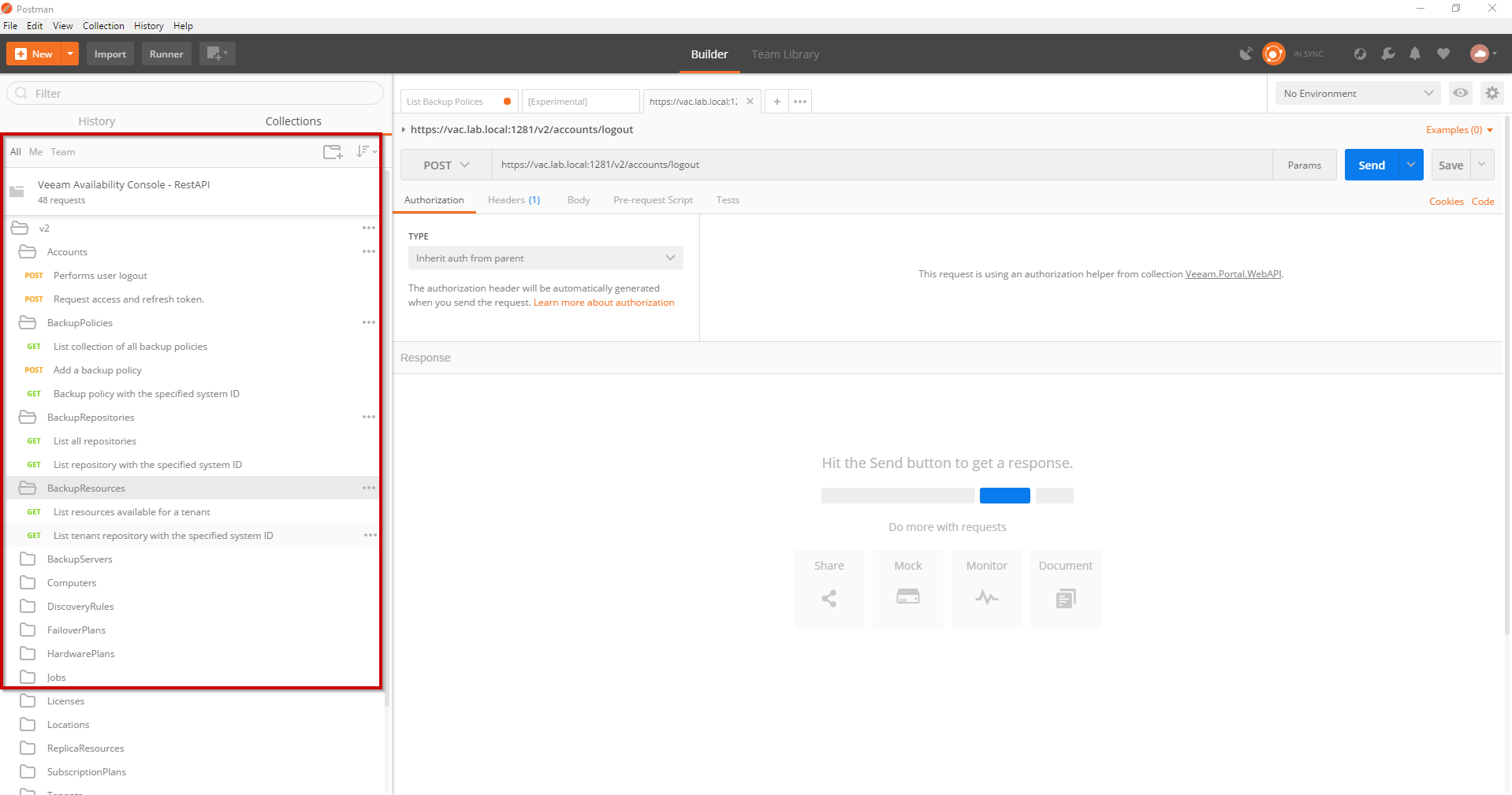Close the vac.lab.local request tab

750,101
